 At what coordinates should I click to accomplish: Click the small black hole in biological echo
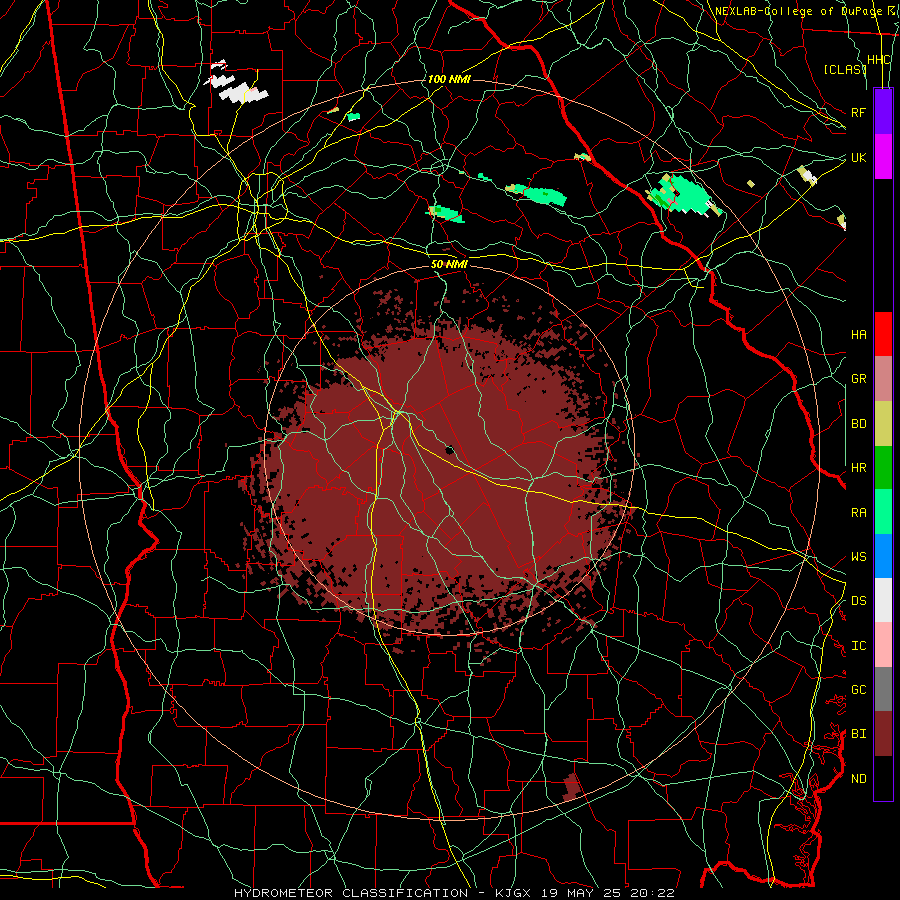450,449
